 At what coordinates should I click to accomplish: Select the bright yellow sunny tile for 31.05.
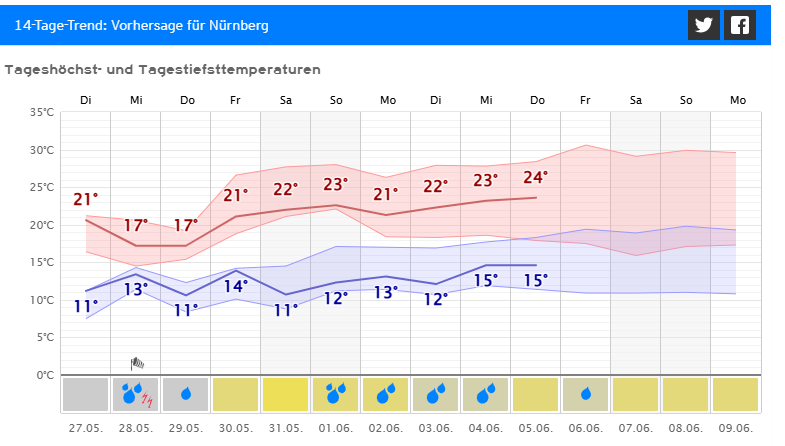pos(286,394)
